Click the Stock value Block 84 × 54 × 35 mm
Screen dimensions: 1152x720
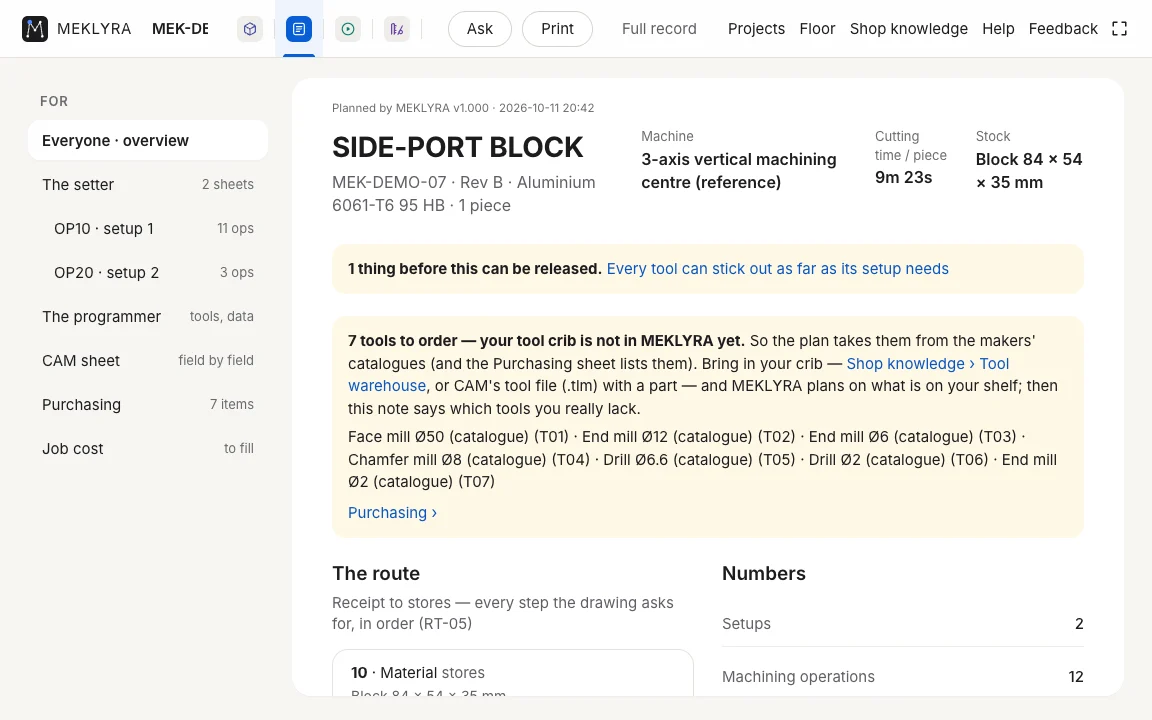tap(1029, 170)
